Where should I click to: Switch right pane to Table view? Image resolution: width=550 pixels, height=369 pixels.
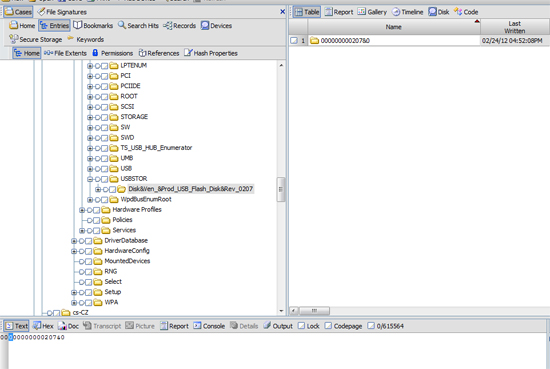point(307,12)
